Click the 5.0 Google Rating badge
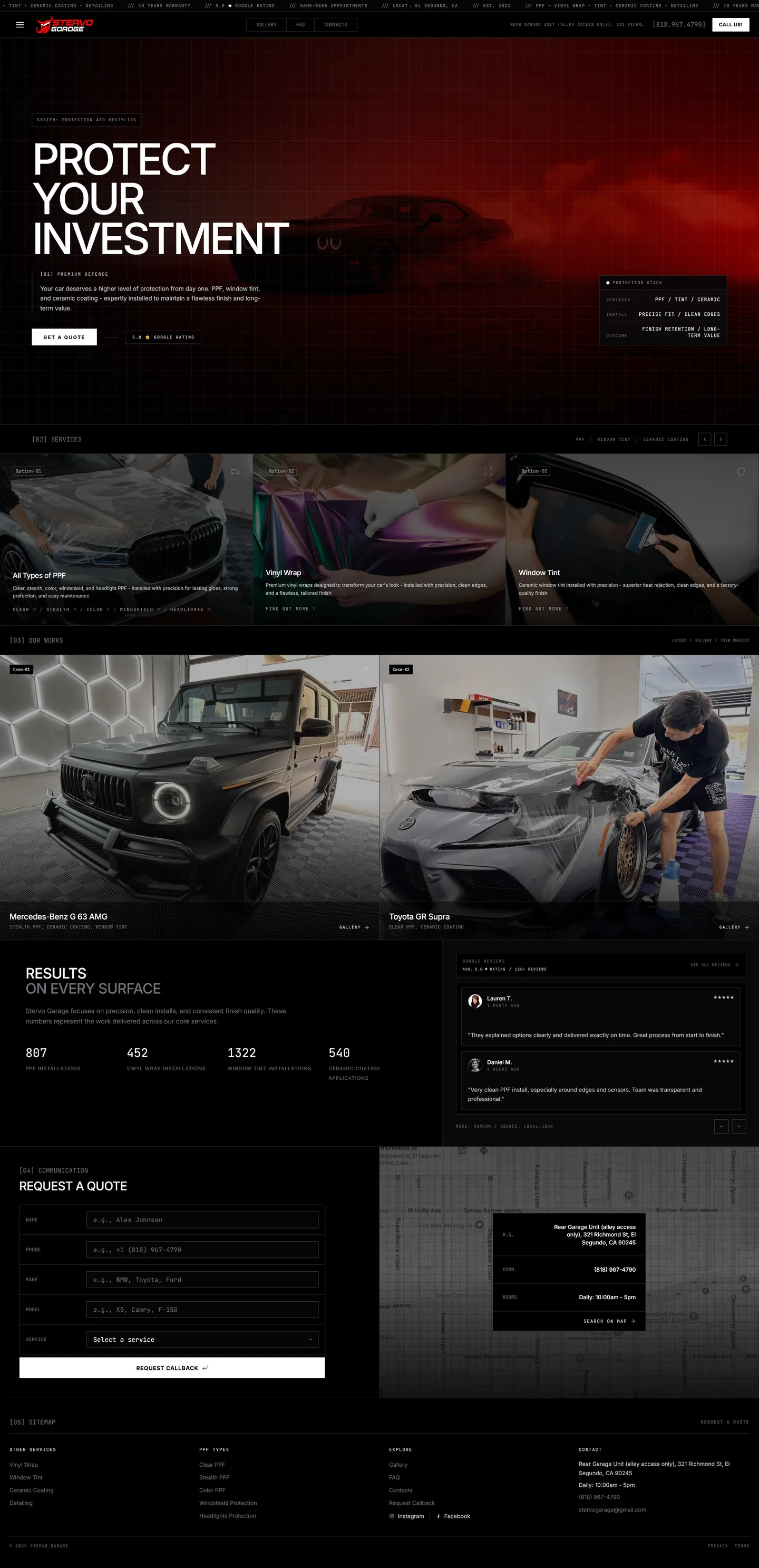Screen dimensions: 759x1568 [163, 337]
